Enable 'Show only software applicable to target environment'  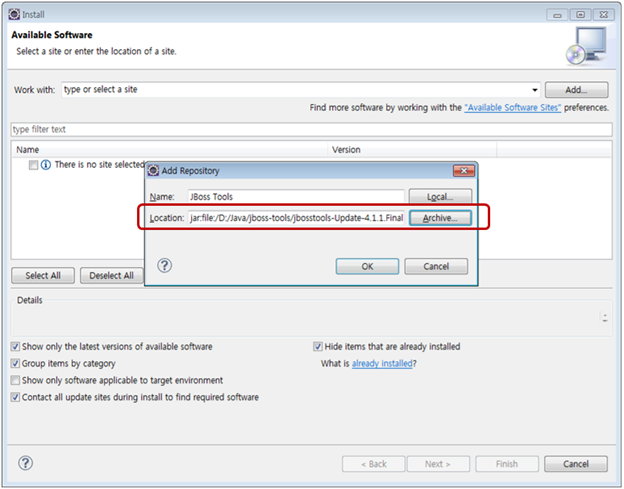(x=15, y=381)
